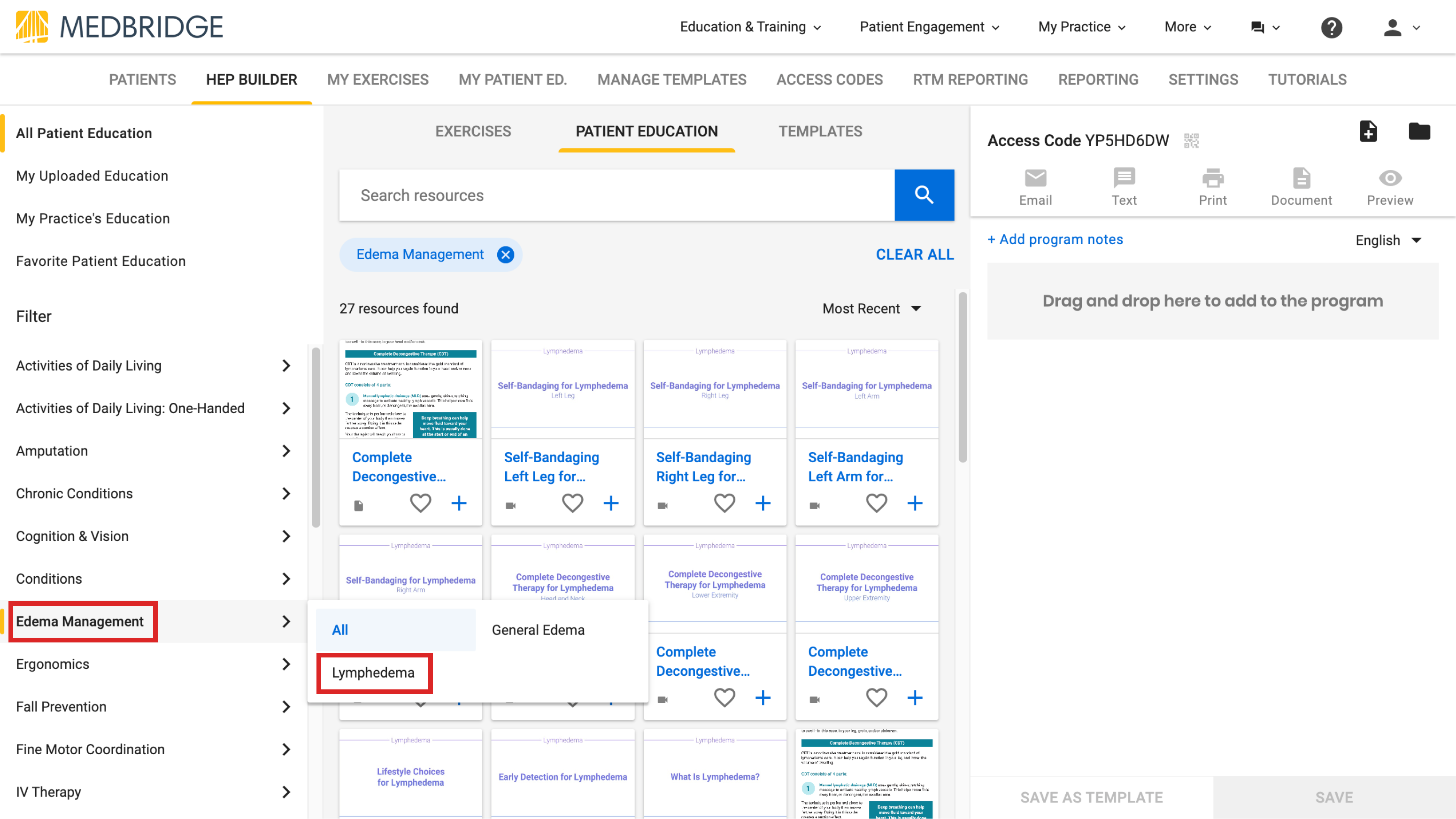This screenshot has height=819, width=1456.
Task: Click the new program document icon
Action: click(1368, 131)
